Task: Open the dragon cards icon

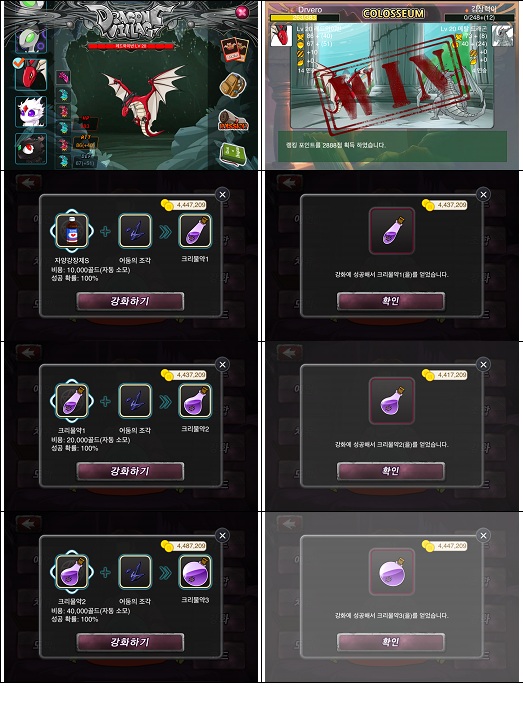Action: 235,50
